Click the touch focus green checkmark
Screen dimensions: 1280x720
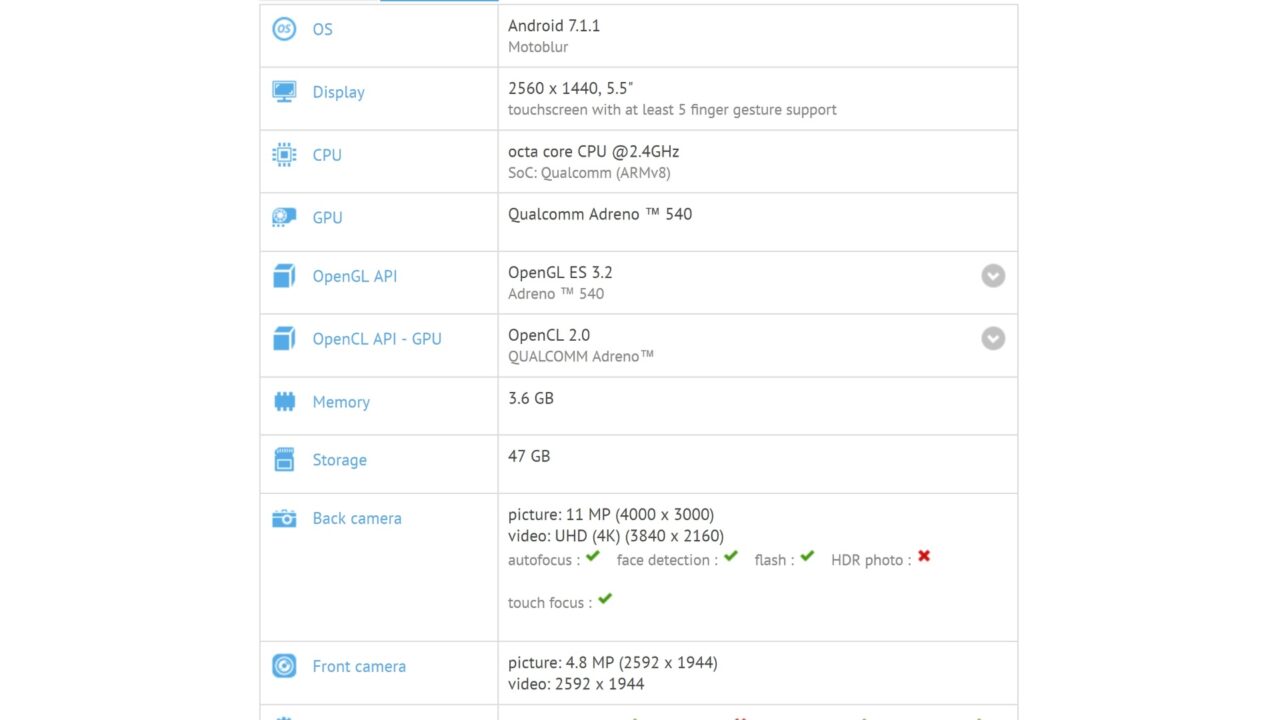[x=605, y=599]
